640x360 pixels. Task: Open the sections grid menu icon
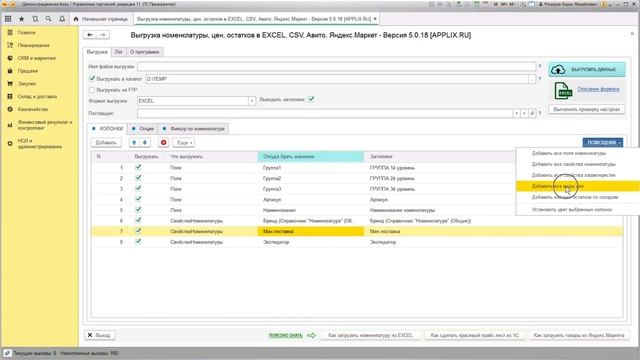pos(8,19)
